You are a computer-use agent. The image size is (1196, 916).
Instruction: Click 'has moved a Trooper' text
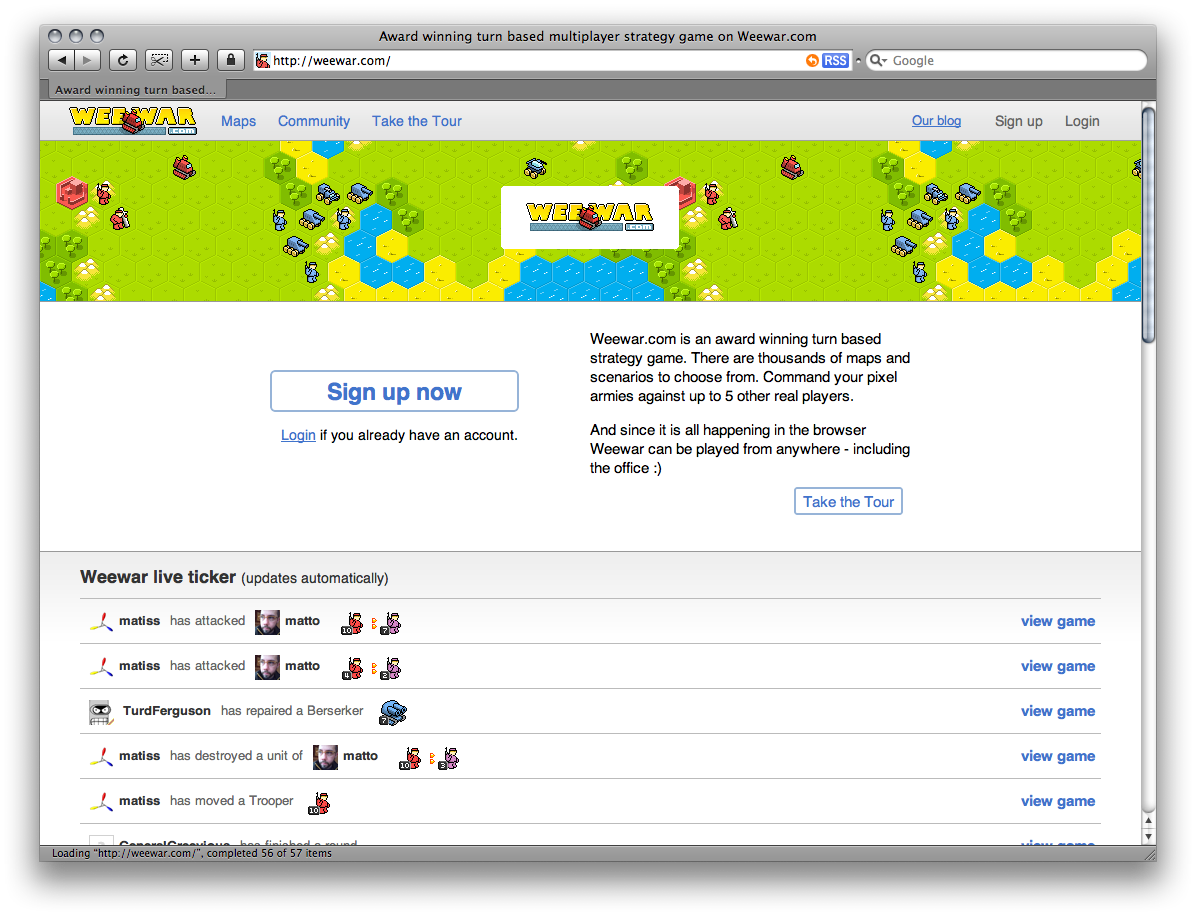(x=231, y=802)
